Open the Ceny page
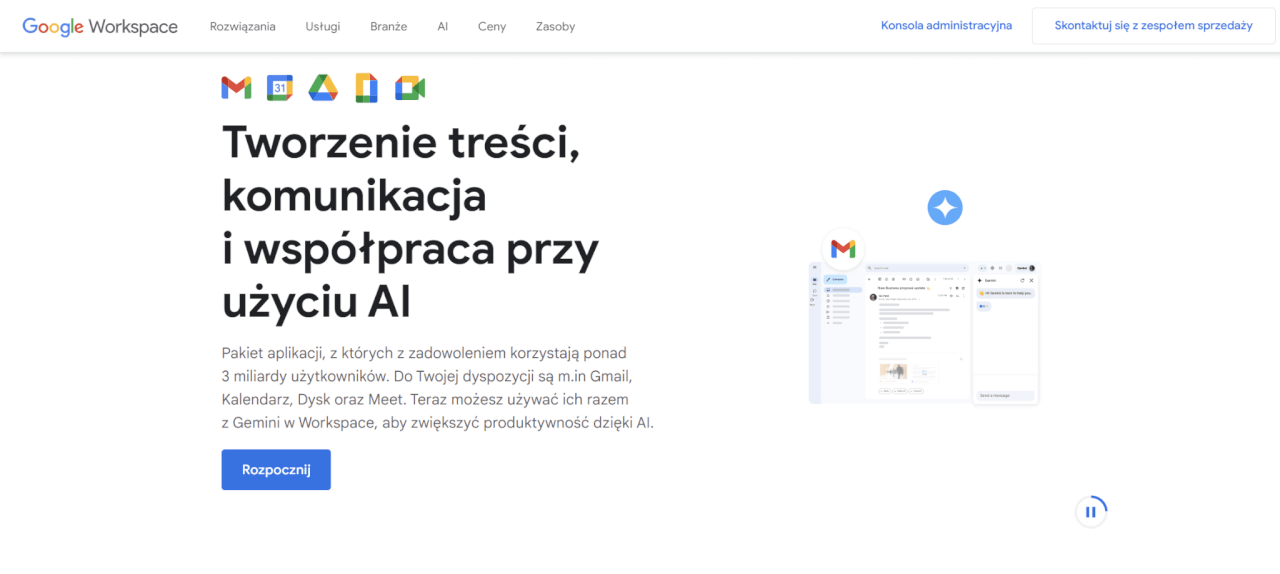The width and height of the screenshot is (1280, 574). click(x=492, y=27)
